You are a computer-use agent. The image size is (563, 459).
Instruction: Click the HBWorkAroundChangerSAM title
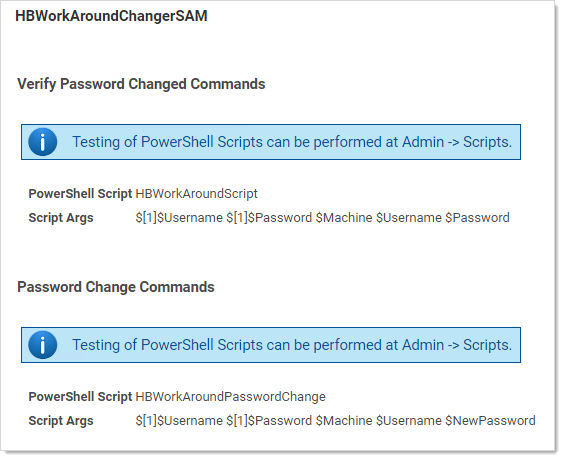[111, 16]
